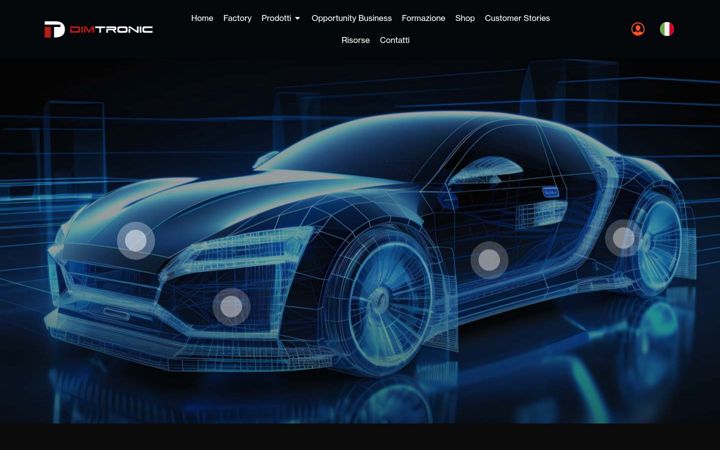The image size is (720, 450).
Task: Visit the Shop link
Action: click(x=465, y=18)
